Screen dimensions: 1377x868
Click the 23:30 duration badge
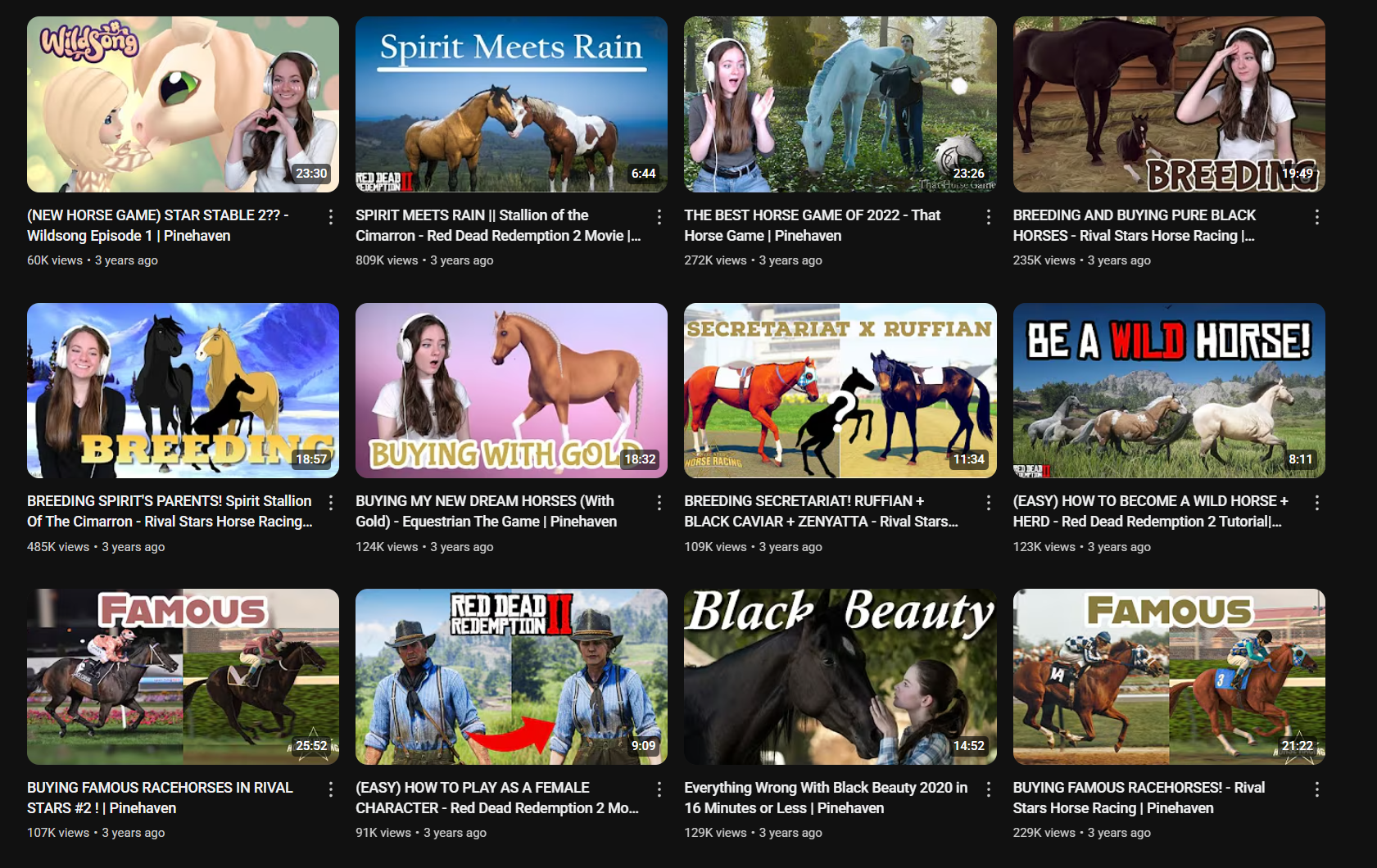pos(311,174)
